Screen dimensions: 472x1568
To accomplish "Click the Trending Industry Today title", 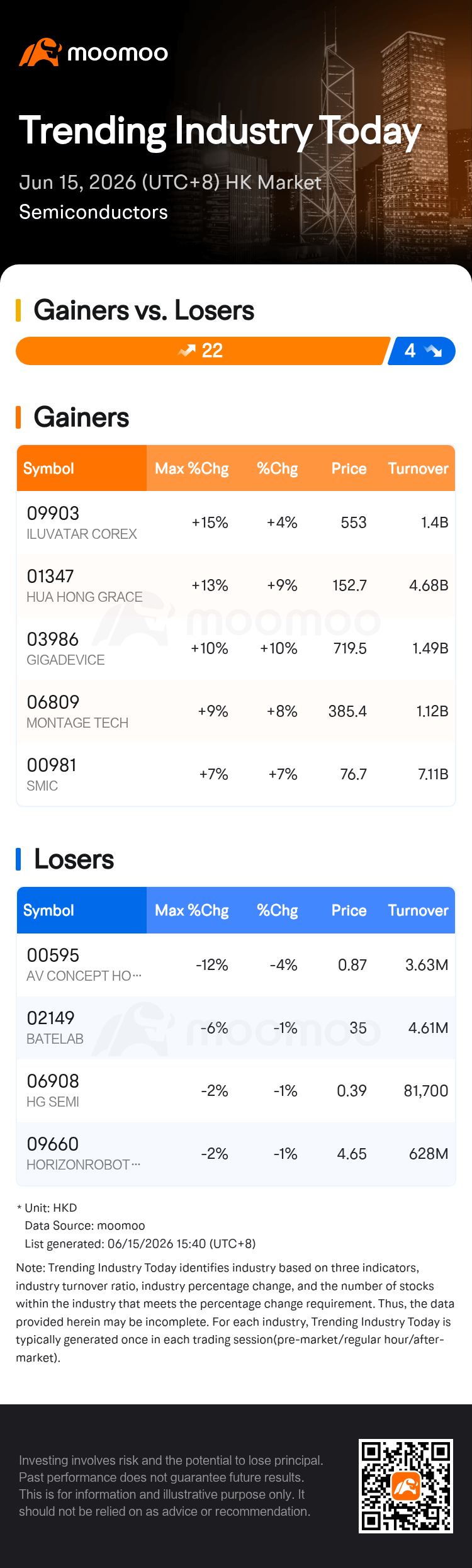I will pos(220,132).
